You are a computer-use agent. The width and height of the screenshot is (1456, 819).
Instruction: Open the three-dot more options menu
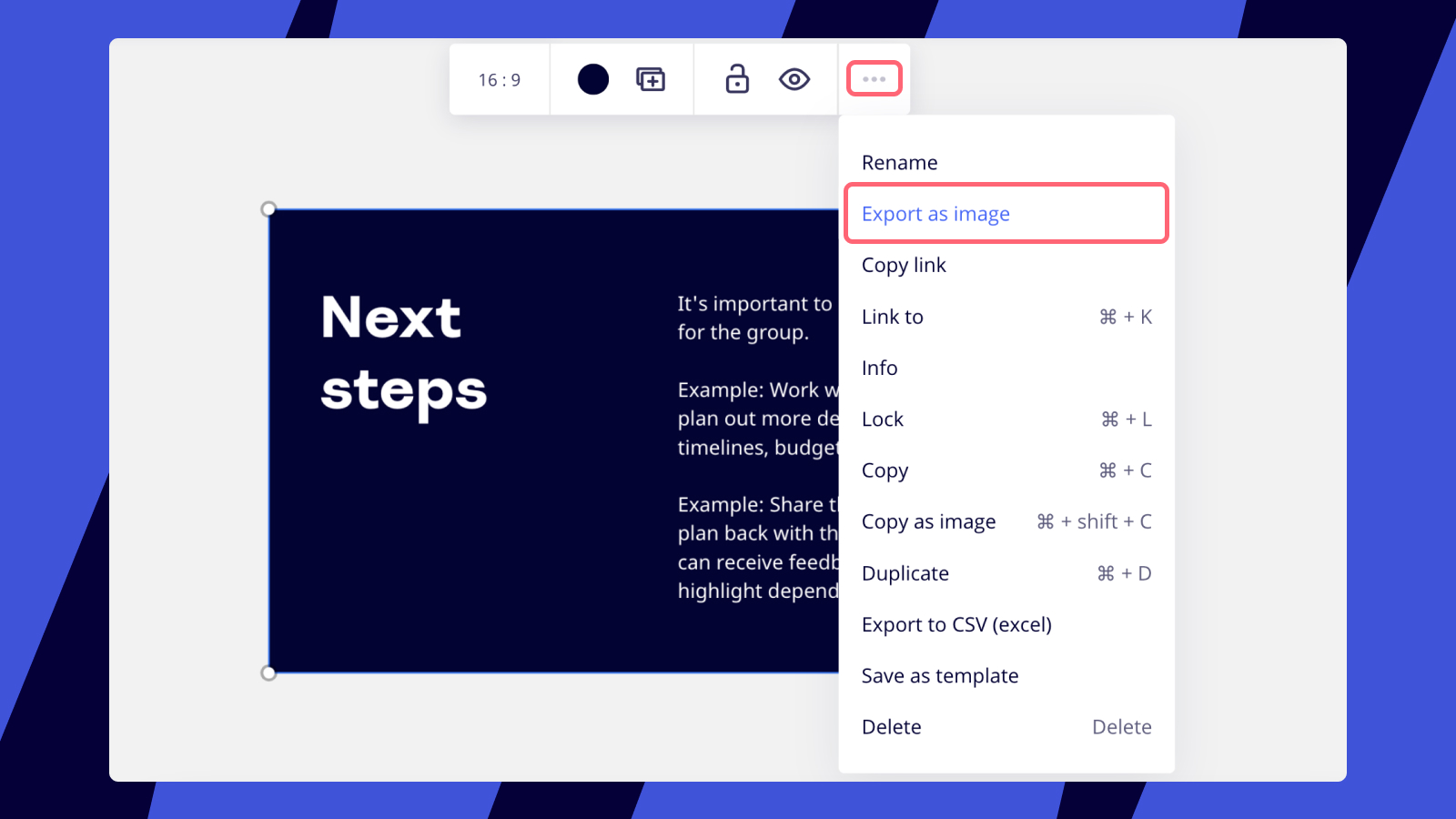874,79
